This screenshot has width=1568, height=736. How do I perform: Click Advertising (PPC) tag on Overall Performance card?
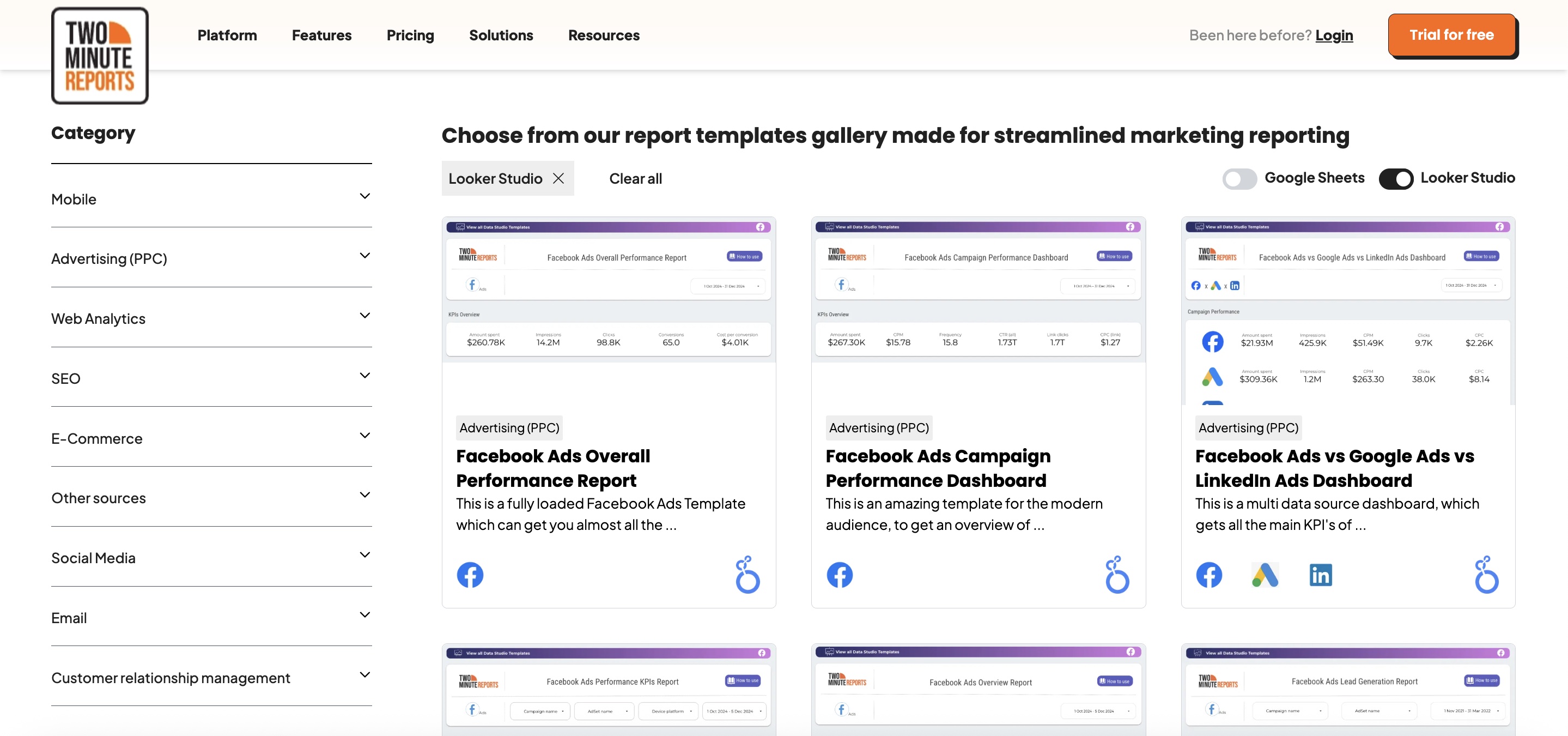509,428
